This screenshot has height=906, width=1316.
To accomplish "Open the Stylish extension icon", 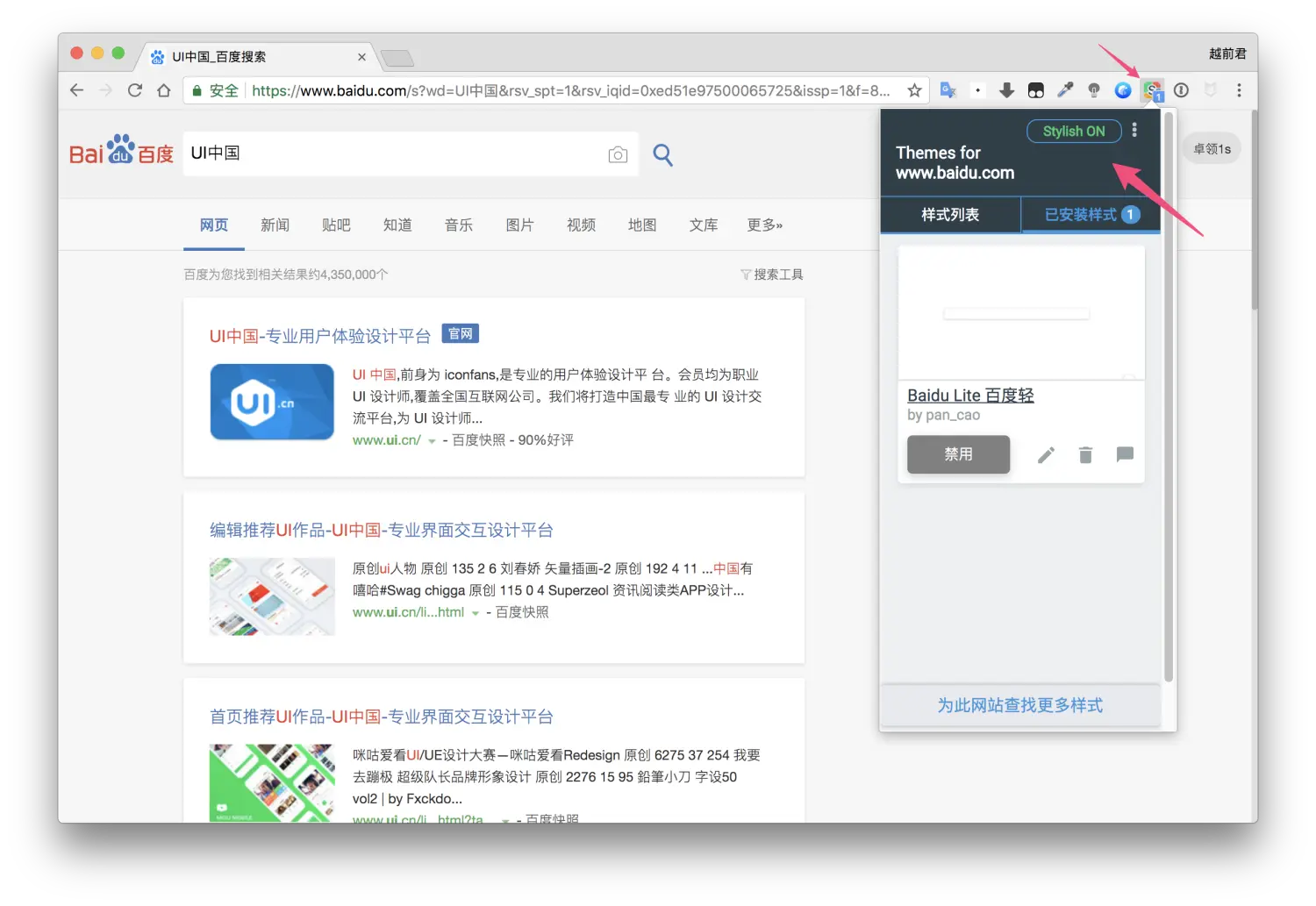I will [x=1152, y=89].
